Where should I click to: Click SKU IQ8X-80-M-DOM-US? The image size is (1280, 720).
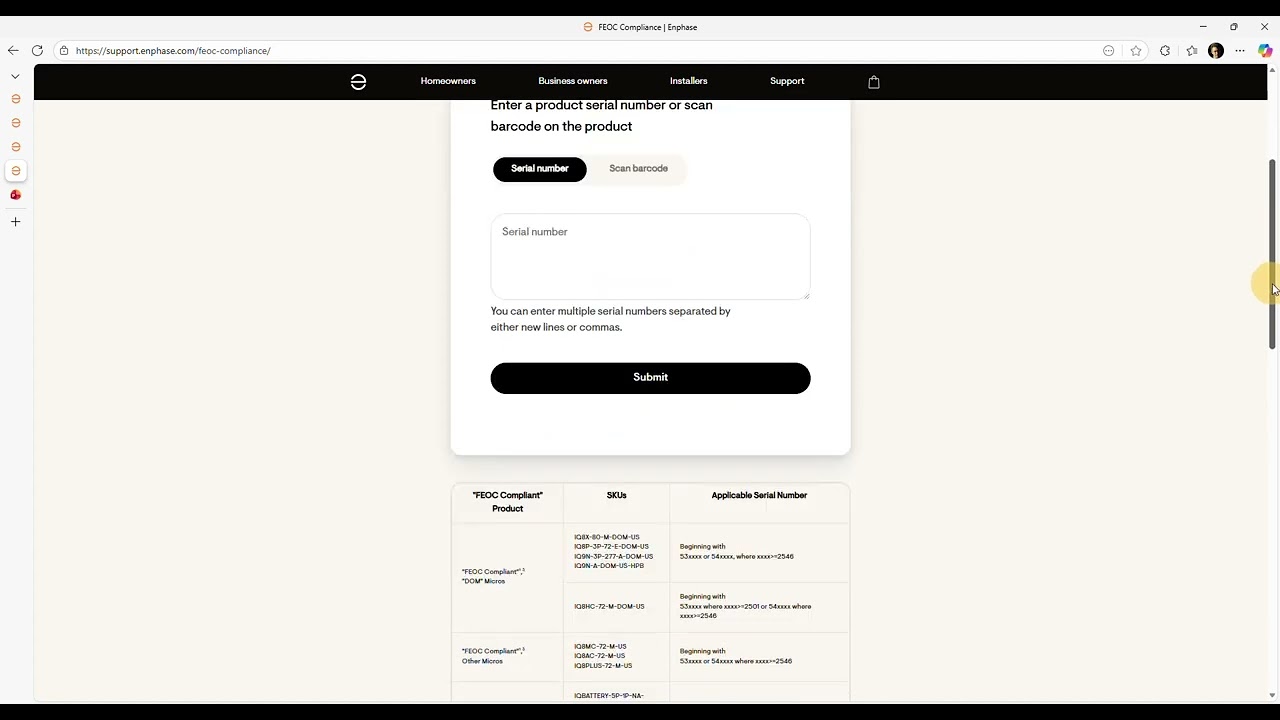pos(607,537)
